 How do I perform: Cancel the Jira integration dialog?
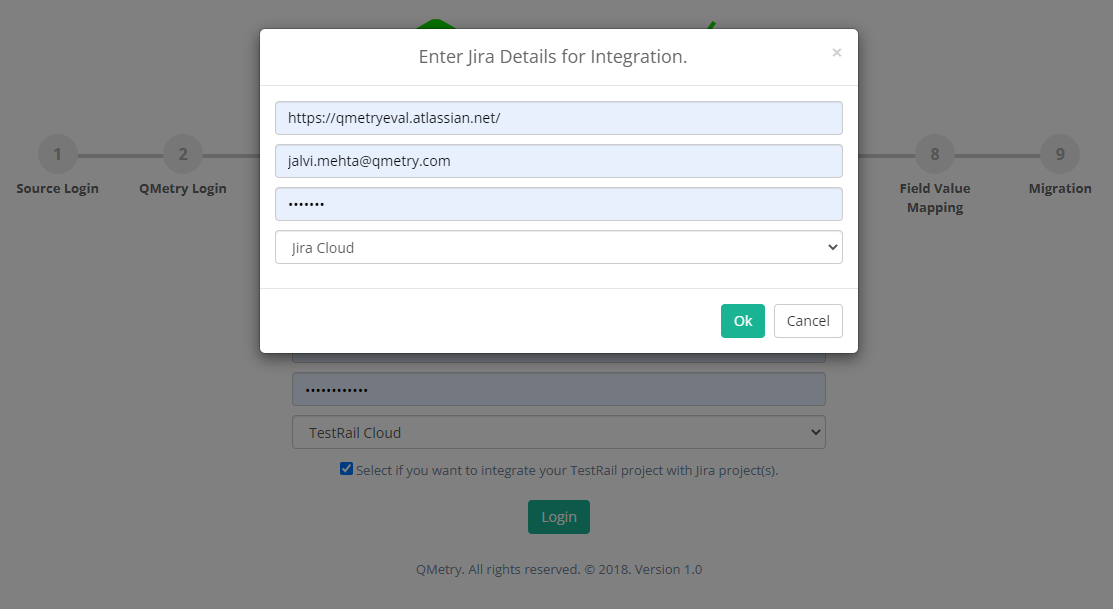point(808,321)
